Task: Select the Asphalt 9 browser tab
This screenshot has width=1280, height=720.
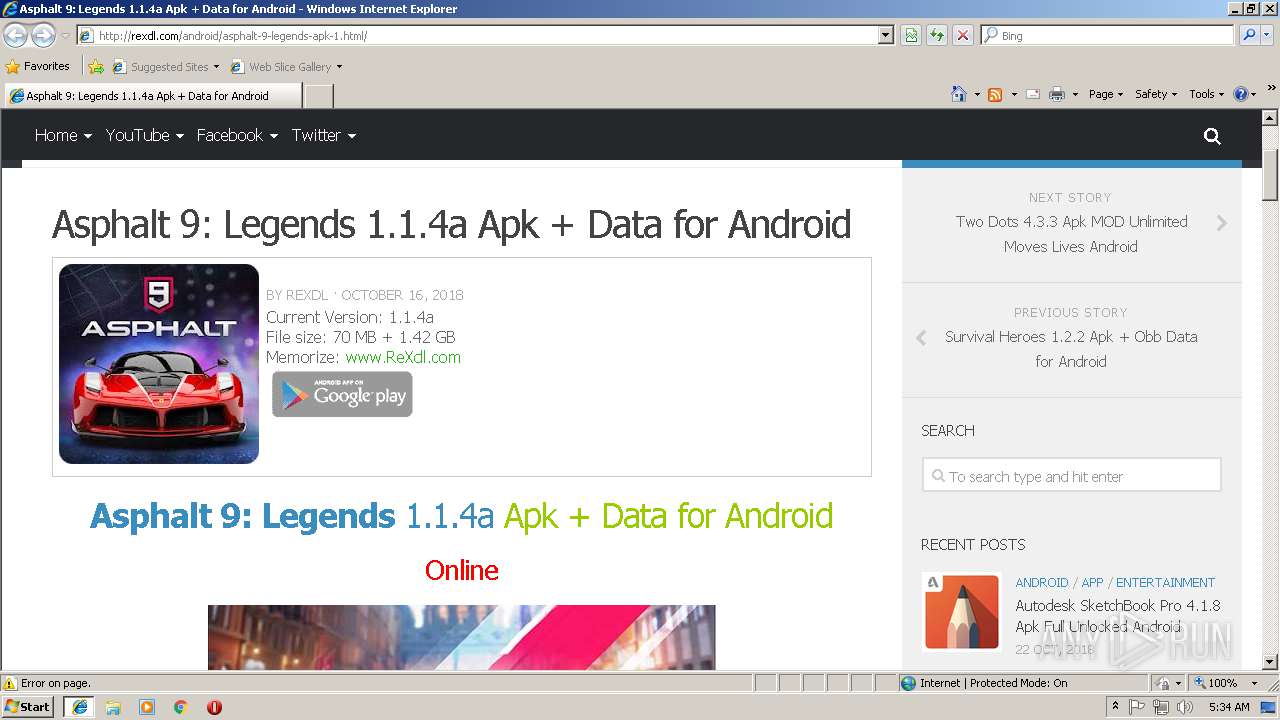Action: (x=152, y=96)
